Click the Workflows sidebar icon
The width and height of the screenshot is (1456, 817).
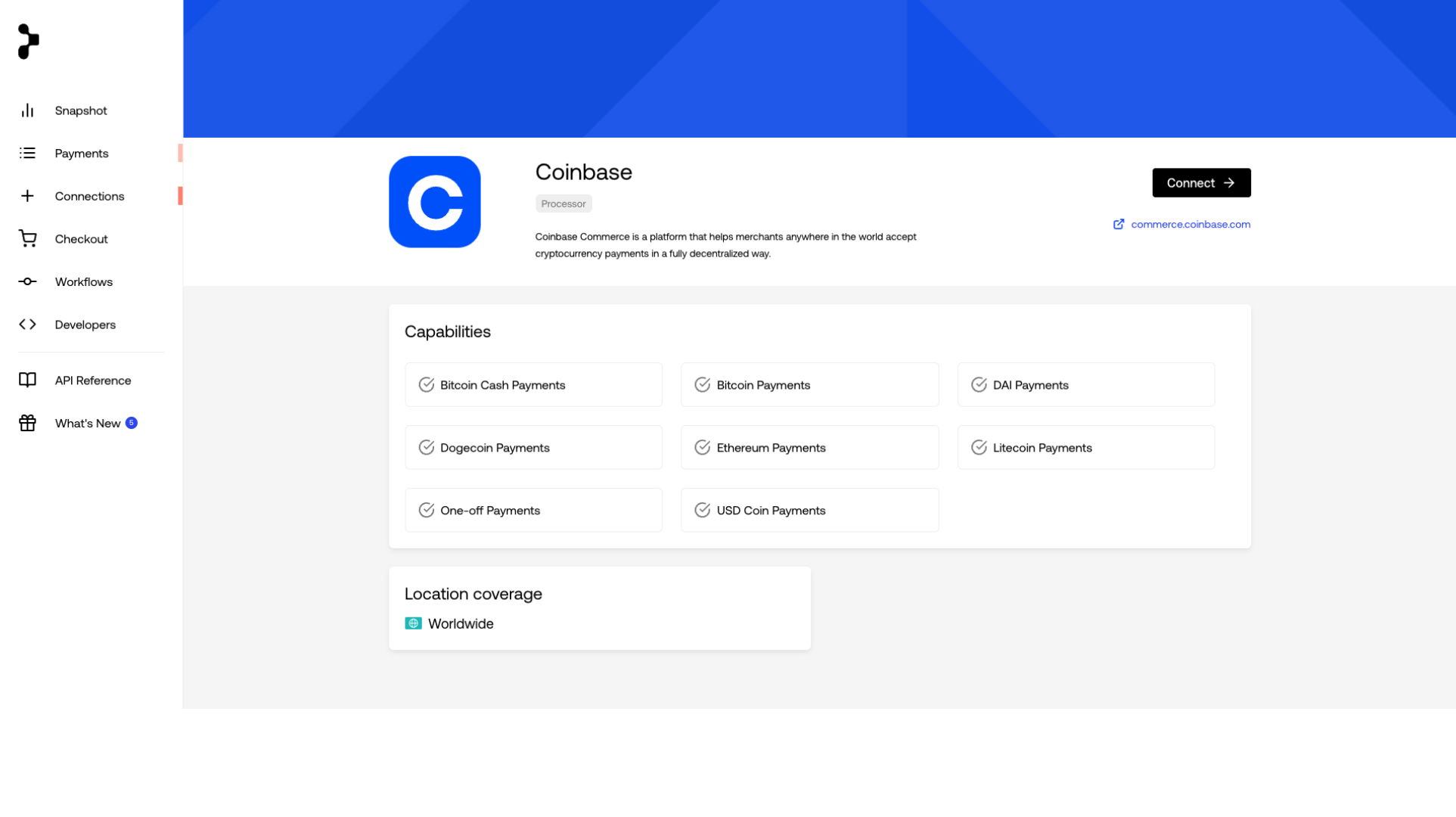click(x=27, y=281)
